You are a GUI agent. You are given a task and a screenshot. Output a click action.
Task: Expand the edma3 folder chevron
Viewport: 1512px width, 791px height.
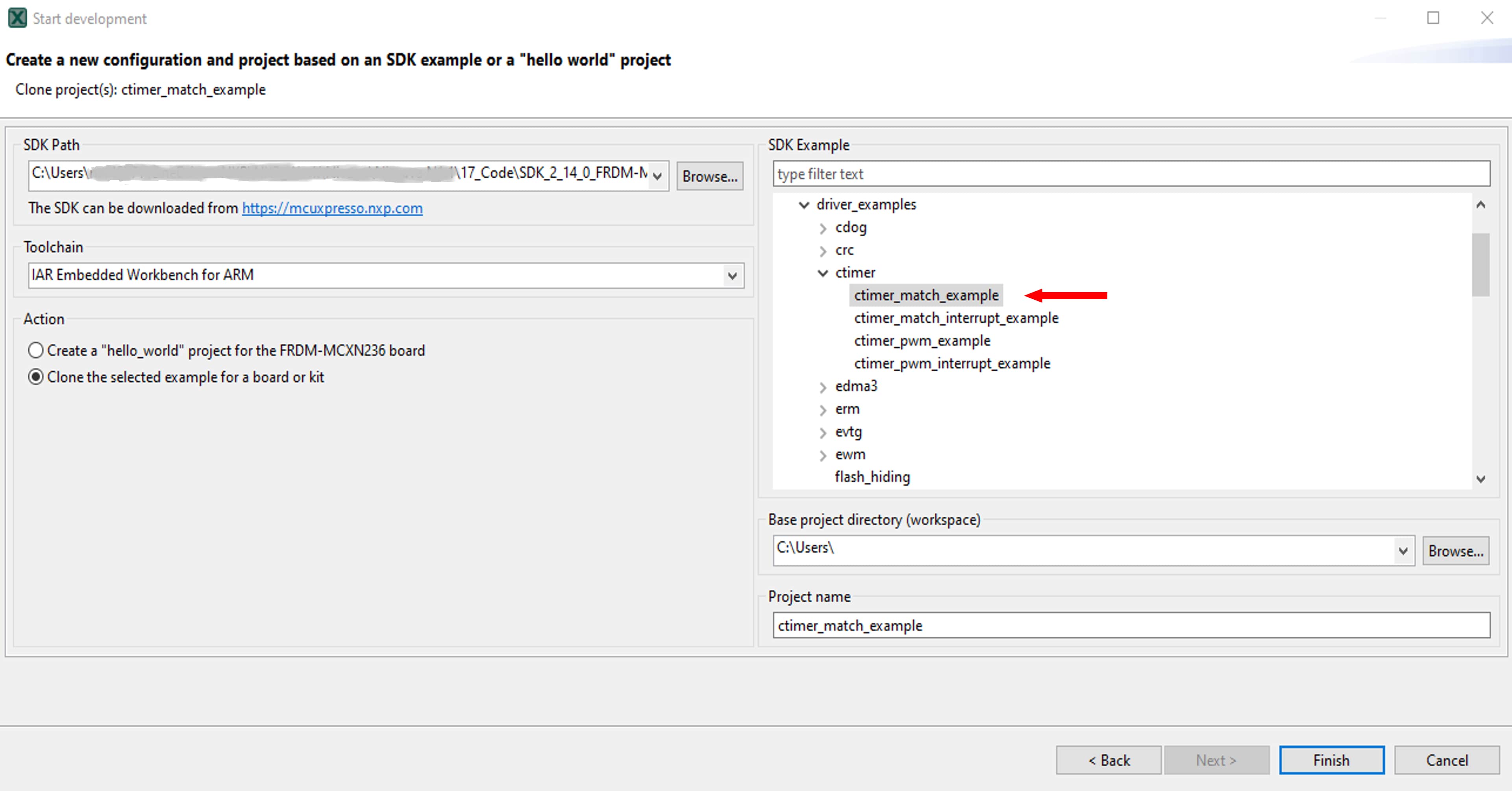pos(823,387)
